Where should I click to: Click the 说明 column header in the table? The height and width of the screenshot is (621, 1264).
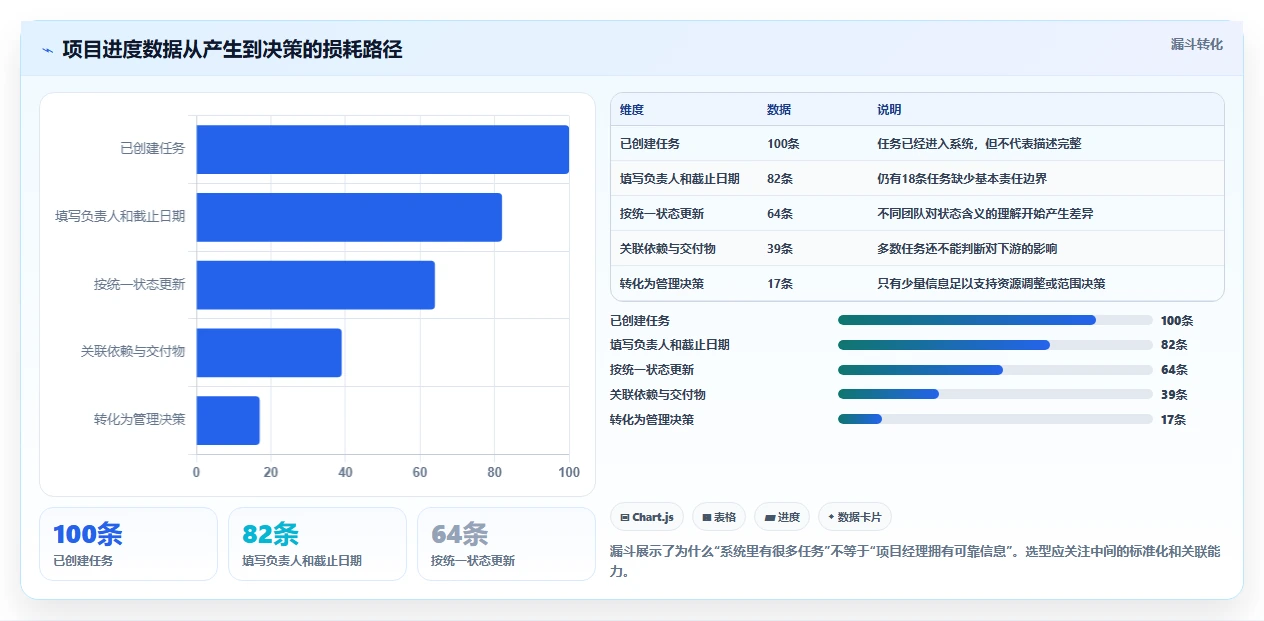[889, 110]
